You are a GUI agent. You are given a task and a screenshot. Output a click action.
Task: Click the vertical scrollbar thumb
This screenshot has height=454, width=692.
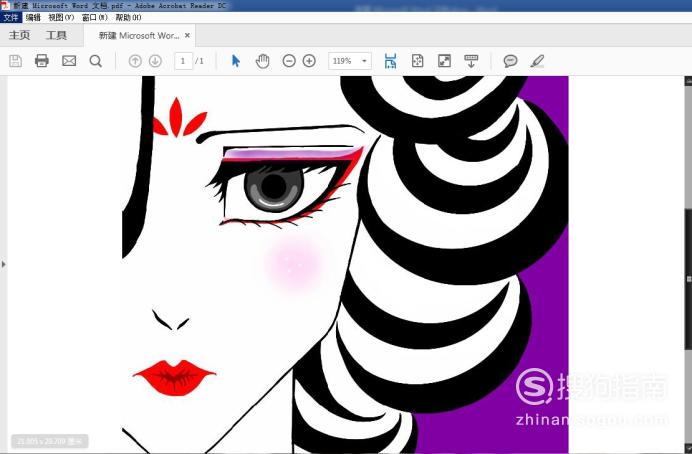[x=688, y=278]
